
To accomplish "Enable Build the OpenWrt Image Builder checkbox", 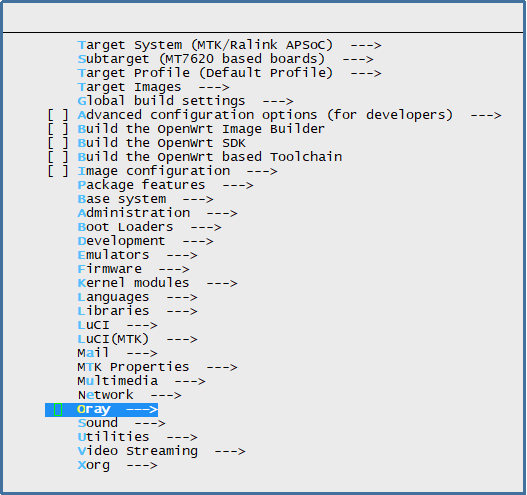I will click(58, 129).
